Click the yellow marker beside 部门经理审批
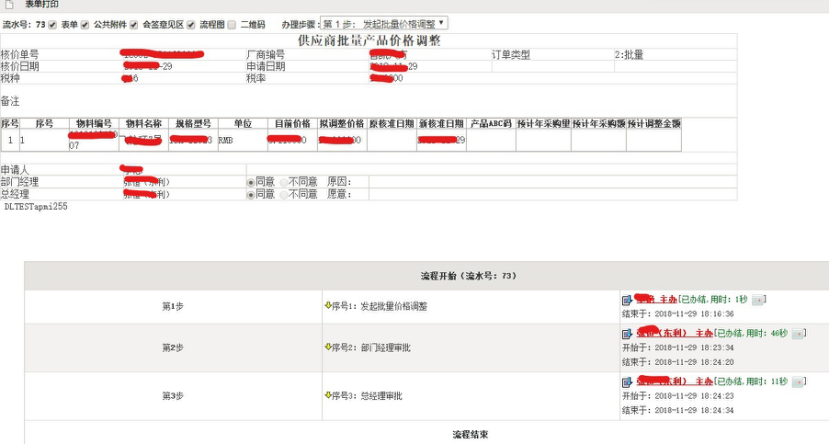The width and height of the screenshot is (829, 444). click(328, 347)
